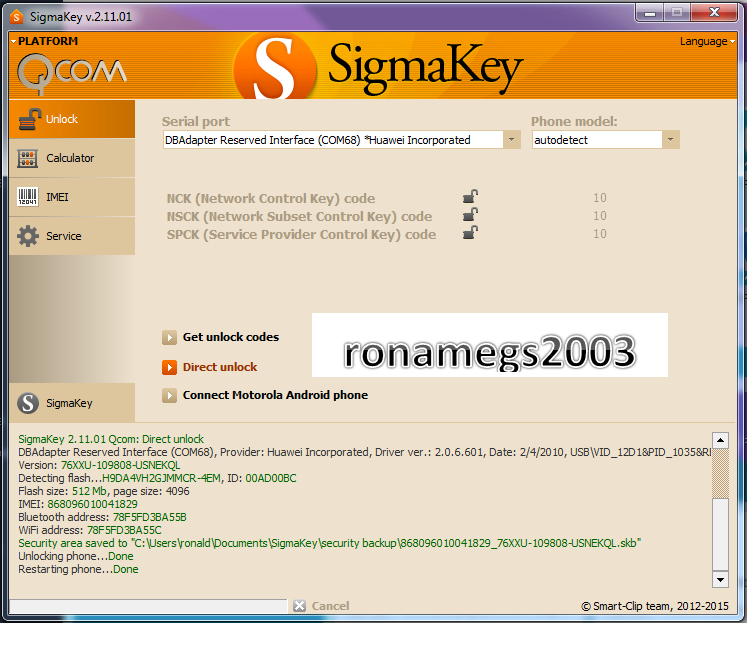Click the SigmaKey title bar app icon
This screenshot has width=747, height=666.
pos(16,17)
